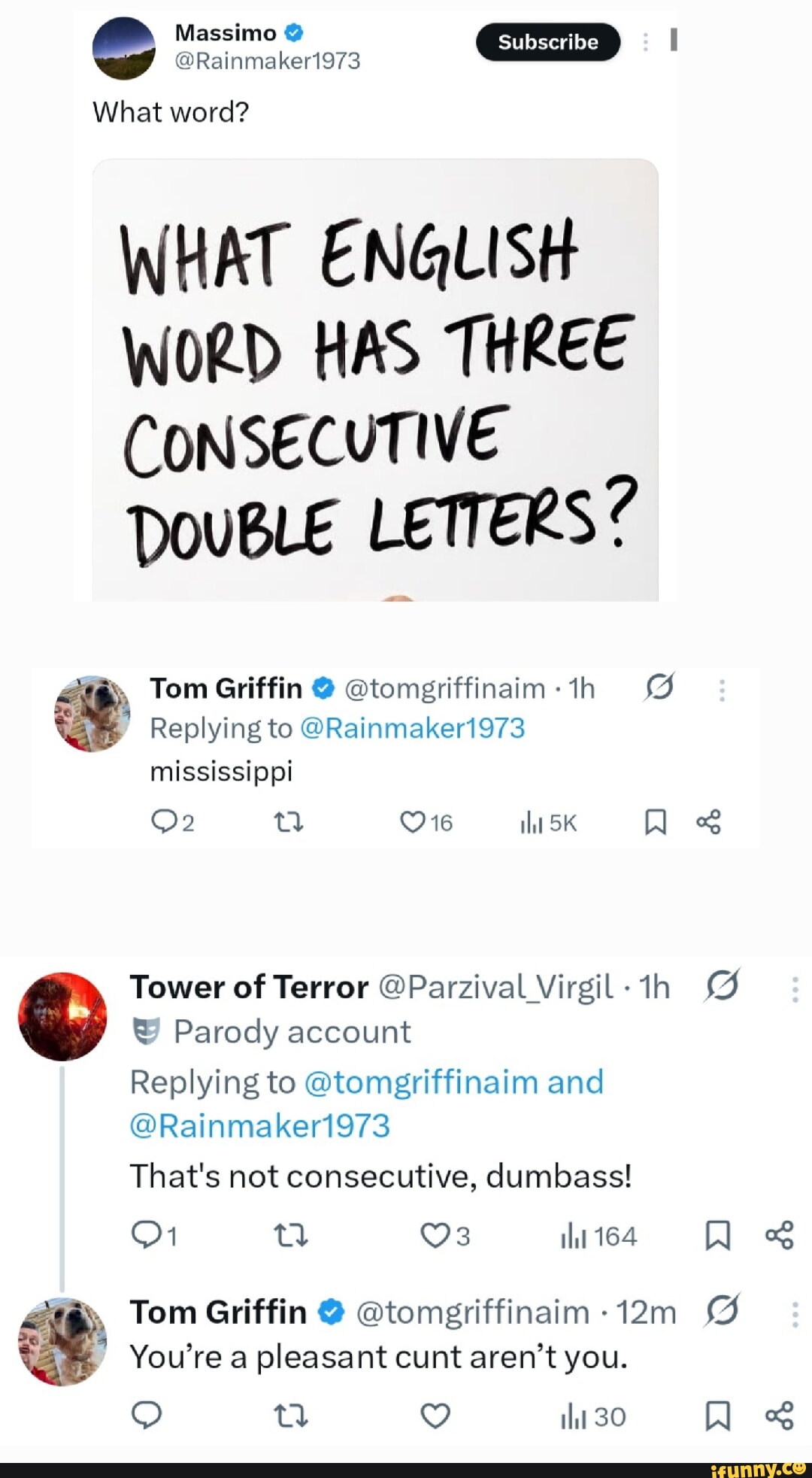Reply to Tower of Terror's tweet
The image size is (812, 1478).
point(144,1234)
